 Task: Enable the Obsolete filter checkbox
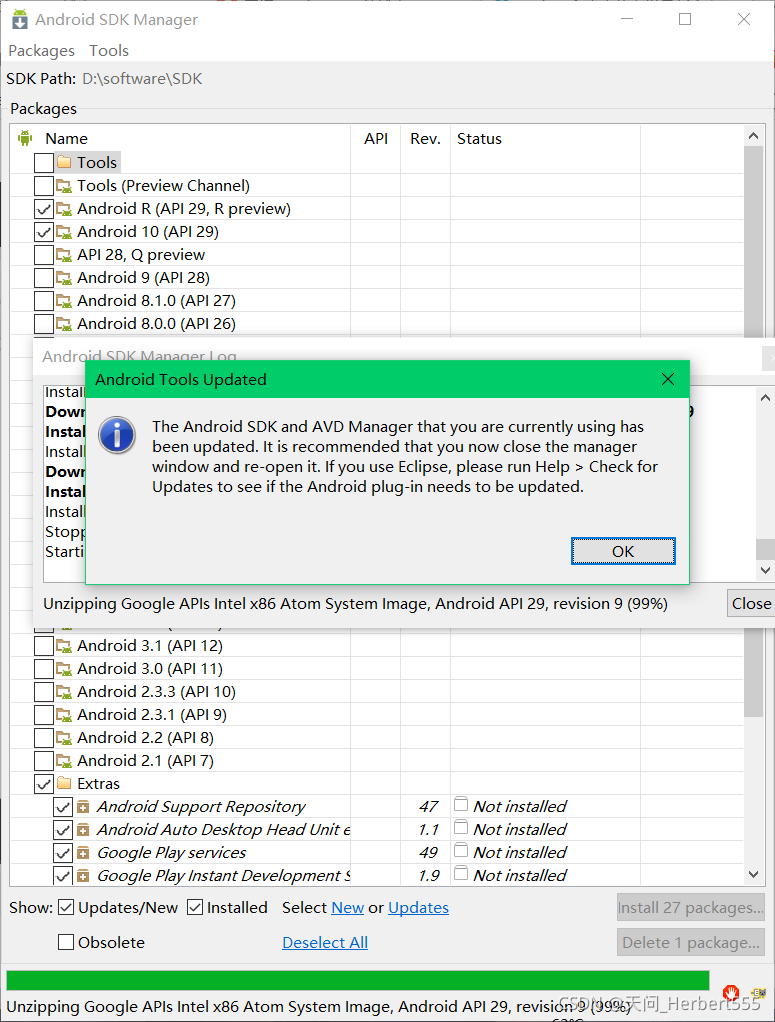tap(66, 942)
